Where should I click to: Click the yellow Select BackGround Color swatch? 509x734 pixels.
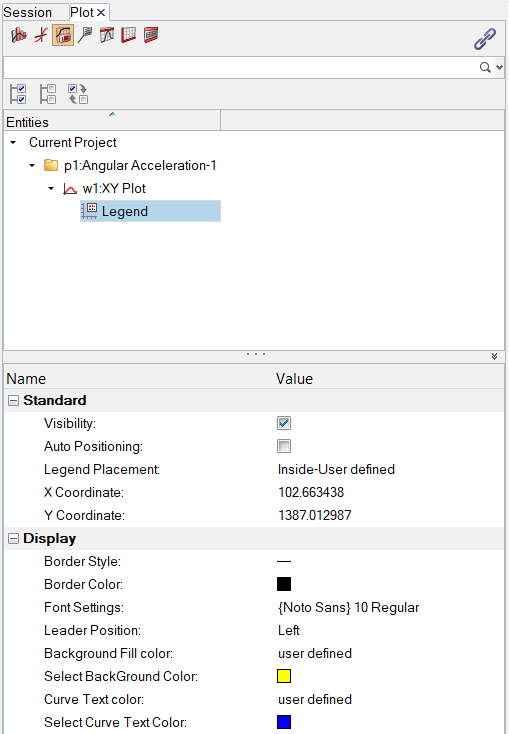tap(284, 676)
